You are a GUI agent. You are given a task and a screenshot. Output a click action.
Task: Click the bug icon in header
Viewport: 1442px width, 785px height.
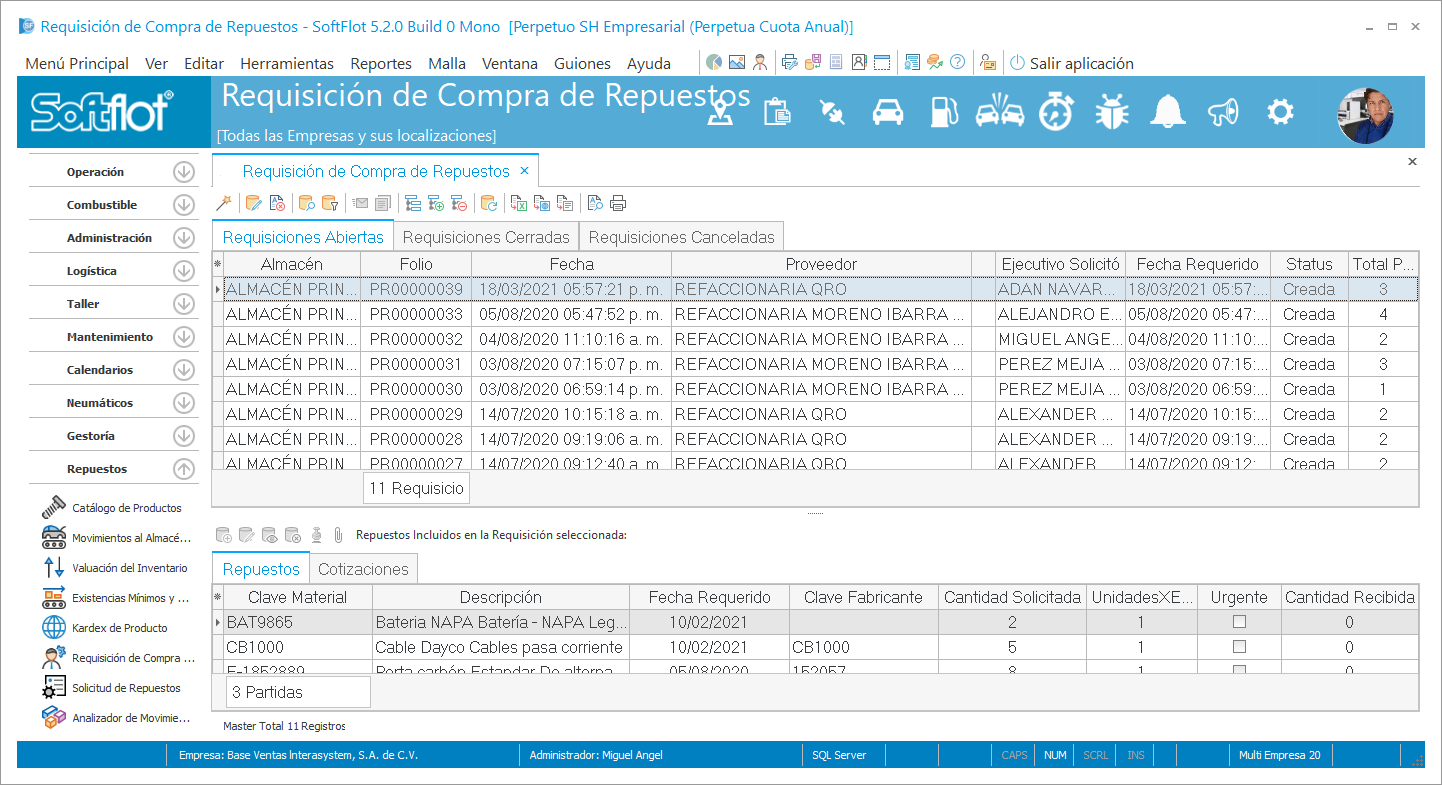pyautogui.click(x=1111, y=111)
